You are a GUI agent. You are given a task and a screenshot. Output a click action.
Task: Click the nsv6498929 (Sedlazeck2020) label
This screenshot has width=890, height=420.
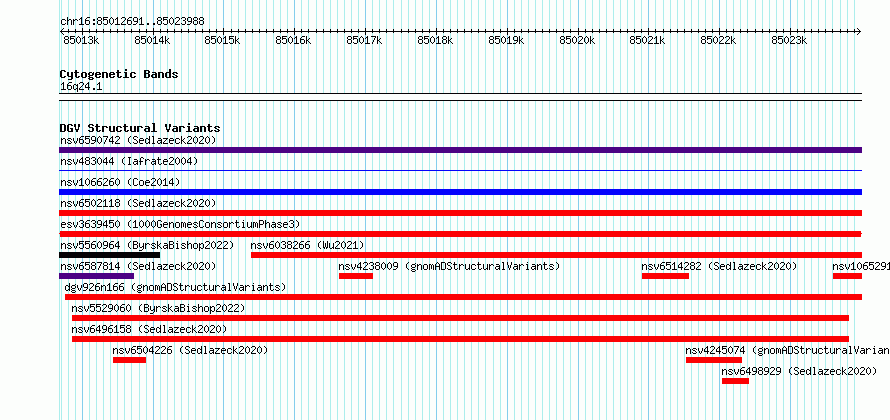pos(799,371)
